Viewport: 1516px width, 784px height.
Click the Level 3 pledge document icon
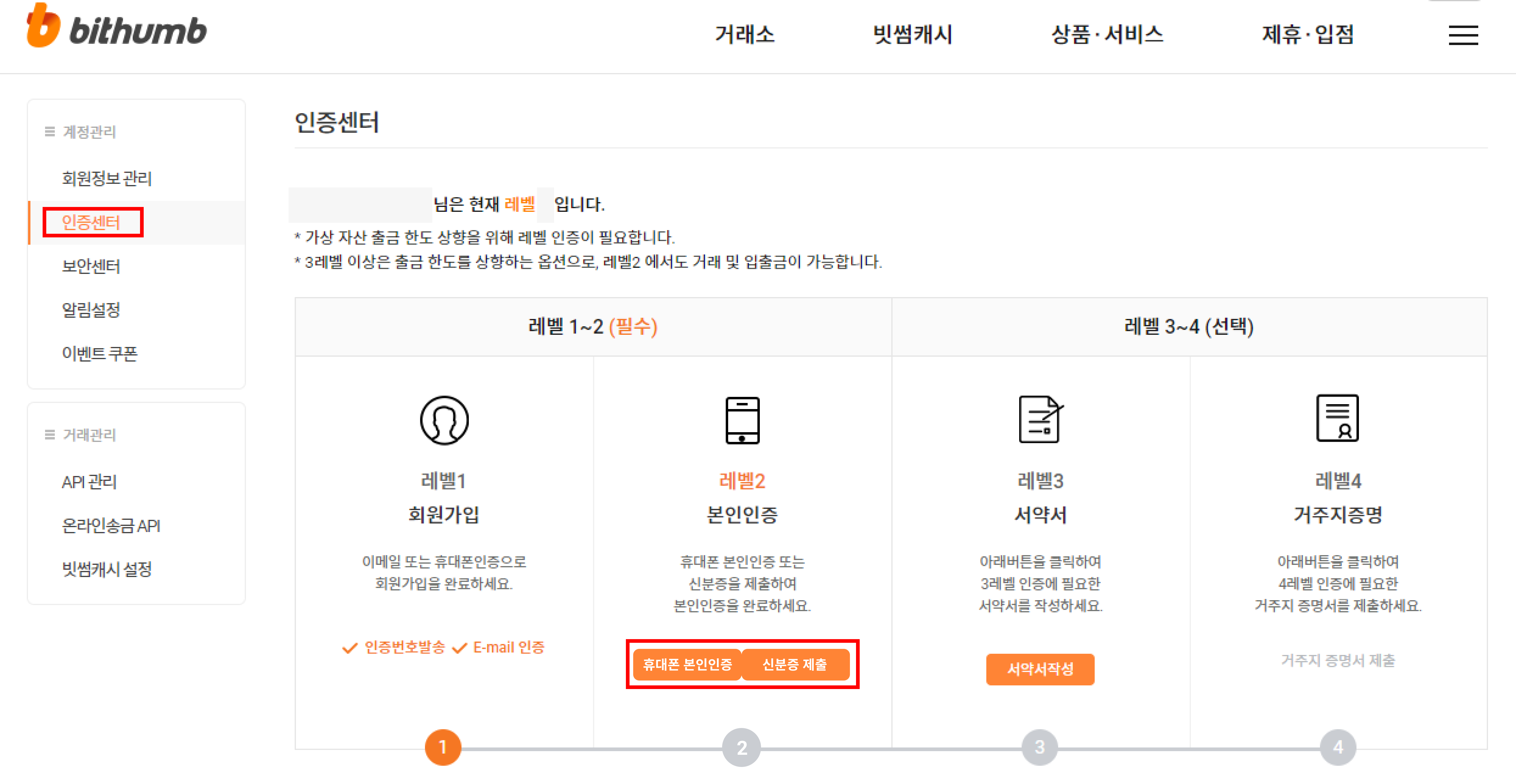pos(1040,418)
